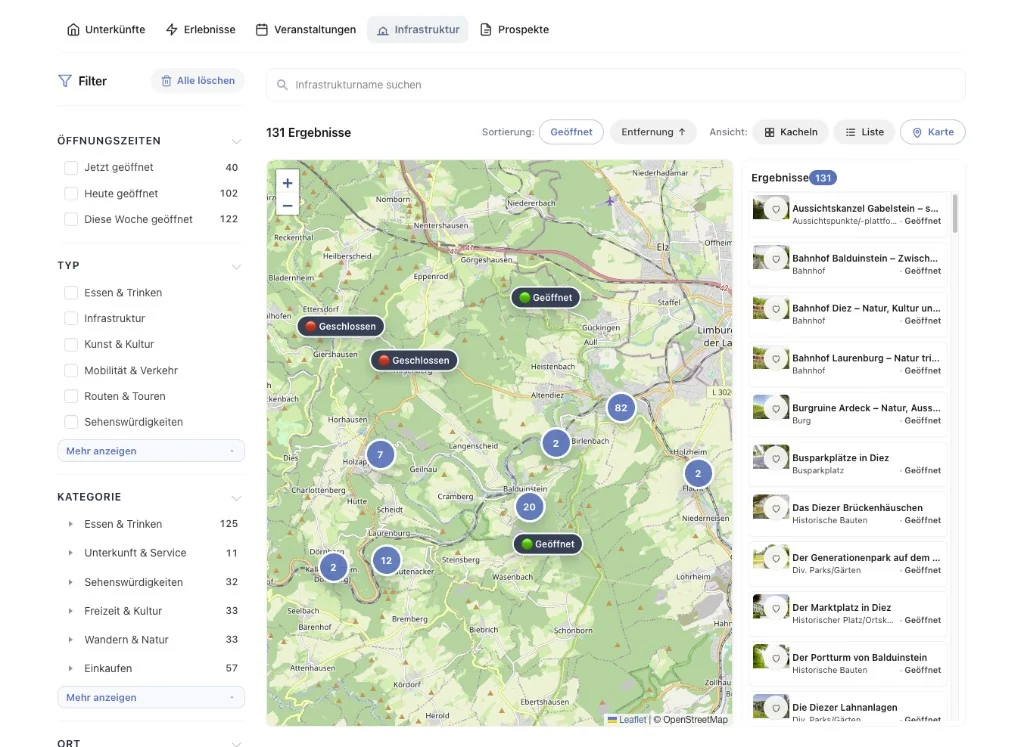
Task: Favorite Aussichtskanzel Gabelstein with heart icon
Action: 776,210
